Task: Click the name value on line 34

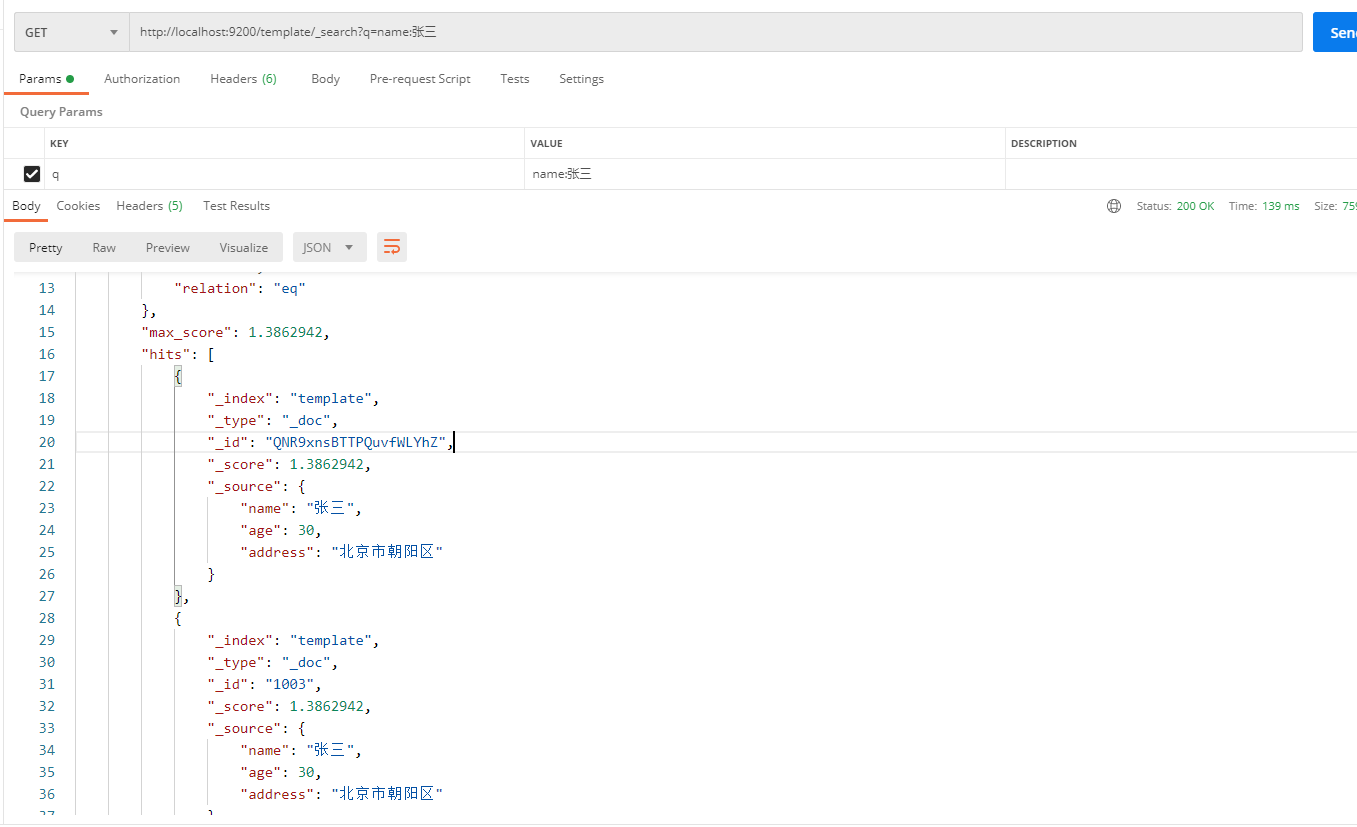Action: [330, 750]
